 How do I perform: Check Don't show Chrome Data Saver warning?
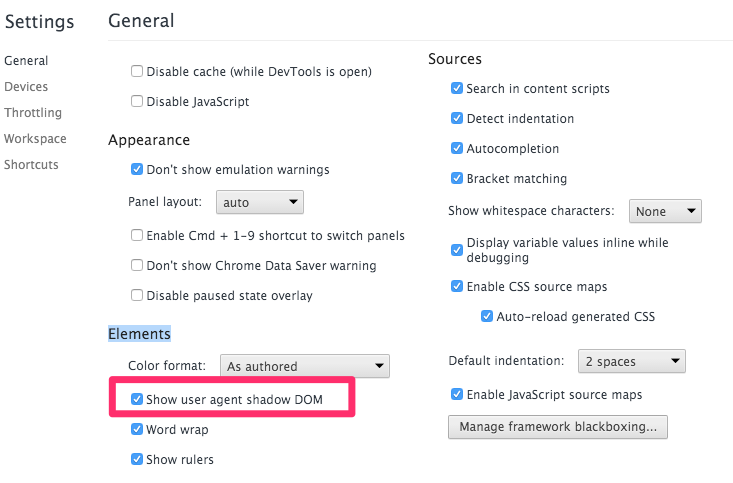pos(137,266)
